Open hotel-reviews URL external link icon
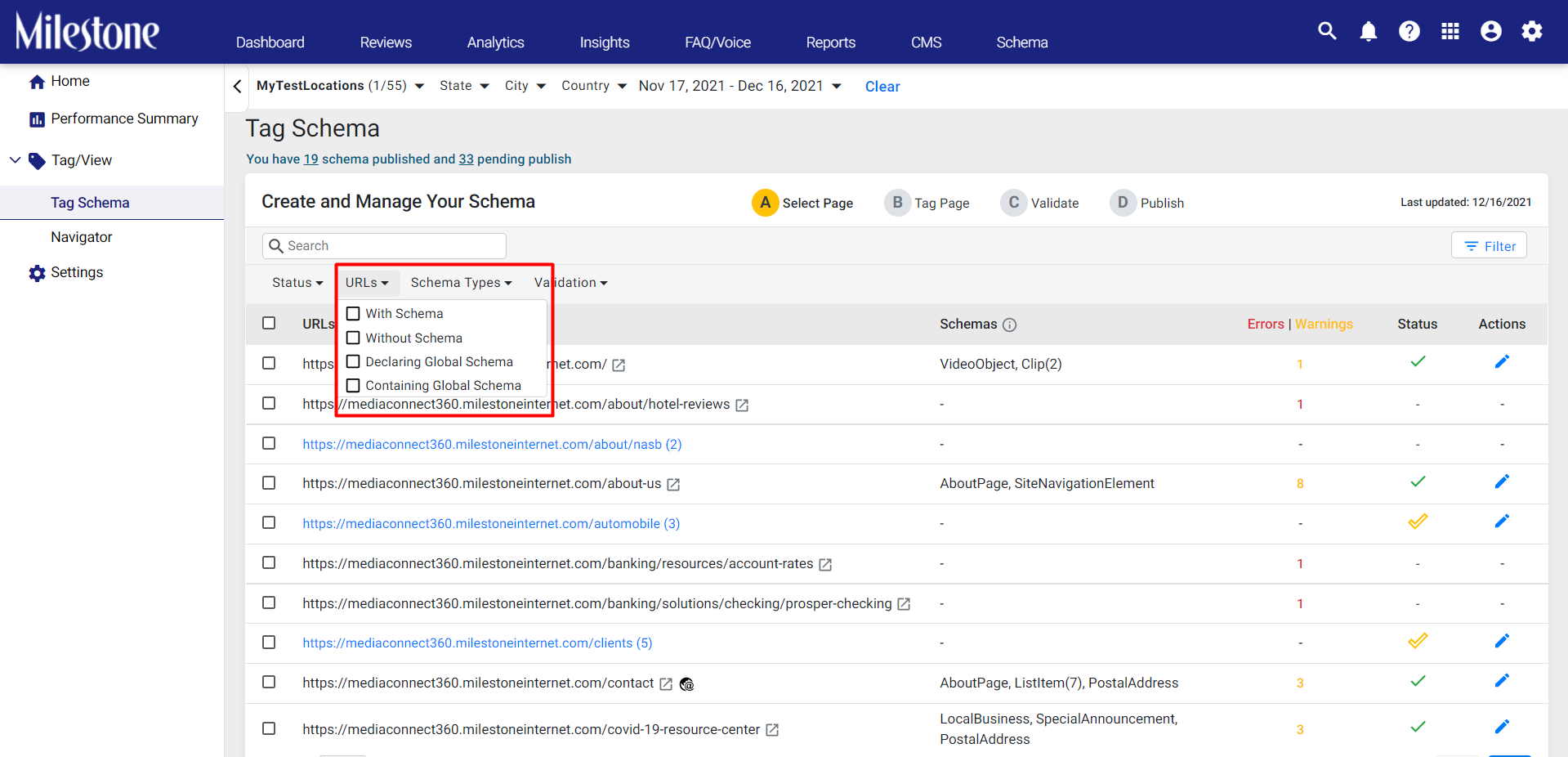Viewport: 1568px width, 757px height. (742, 405)
